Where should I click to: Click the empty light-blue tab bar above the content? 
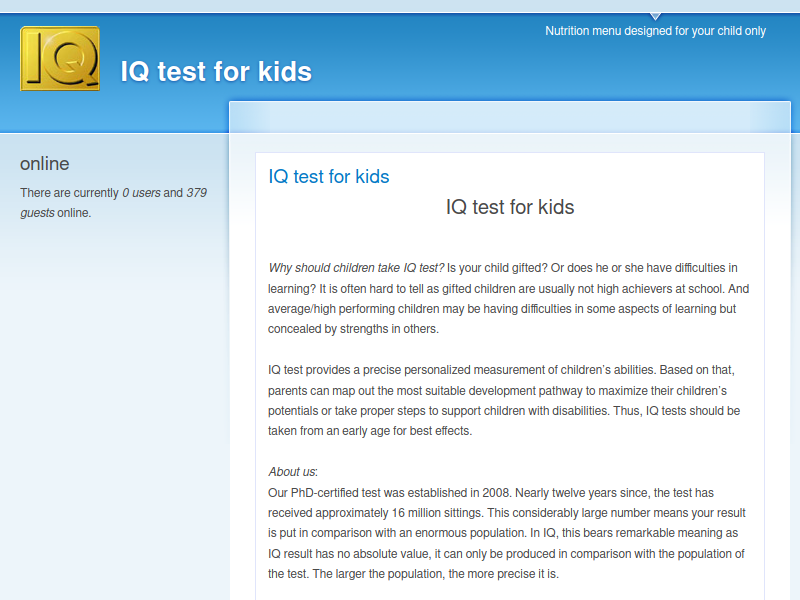[510, 117]
